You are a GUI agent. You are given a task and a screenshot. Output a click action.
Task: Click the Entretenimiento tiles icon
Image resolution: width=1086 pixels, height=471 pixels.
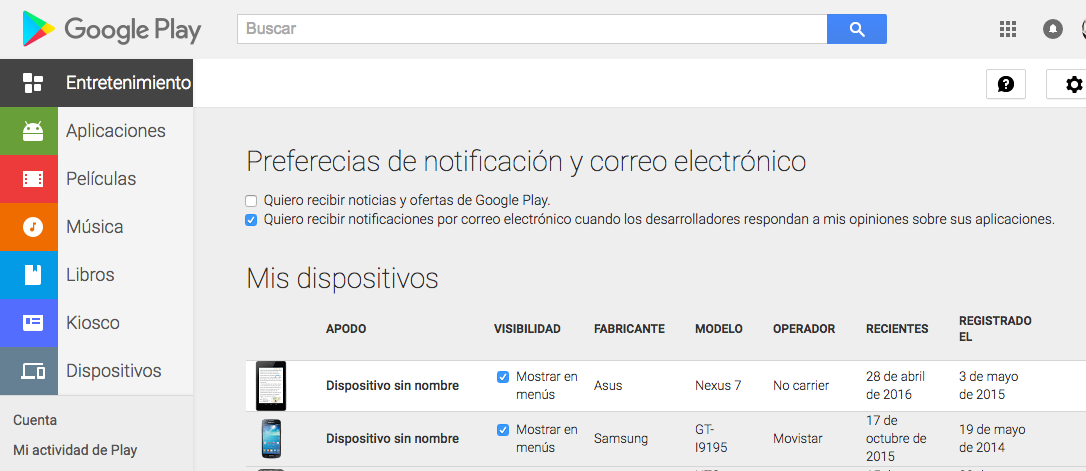pyautogui.click(x=33, y=83)
